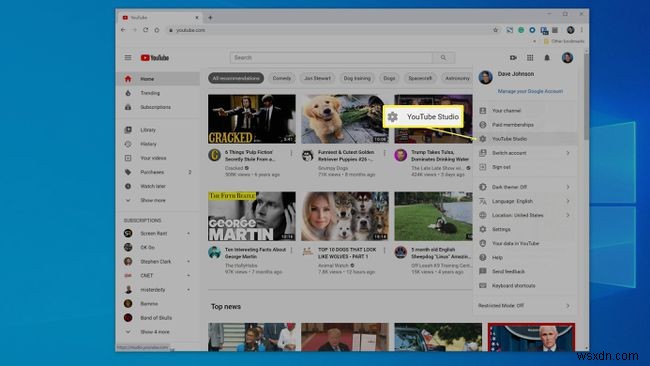650x366 pixels.
Task: Open the hamburger guide menu
Action: pos(128,58)
